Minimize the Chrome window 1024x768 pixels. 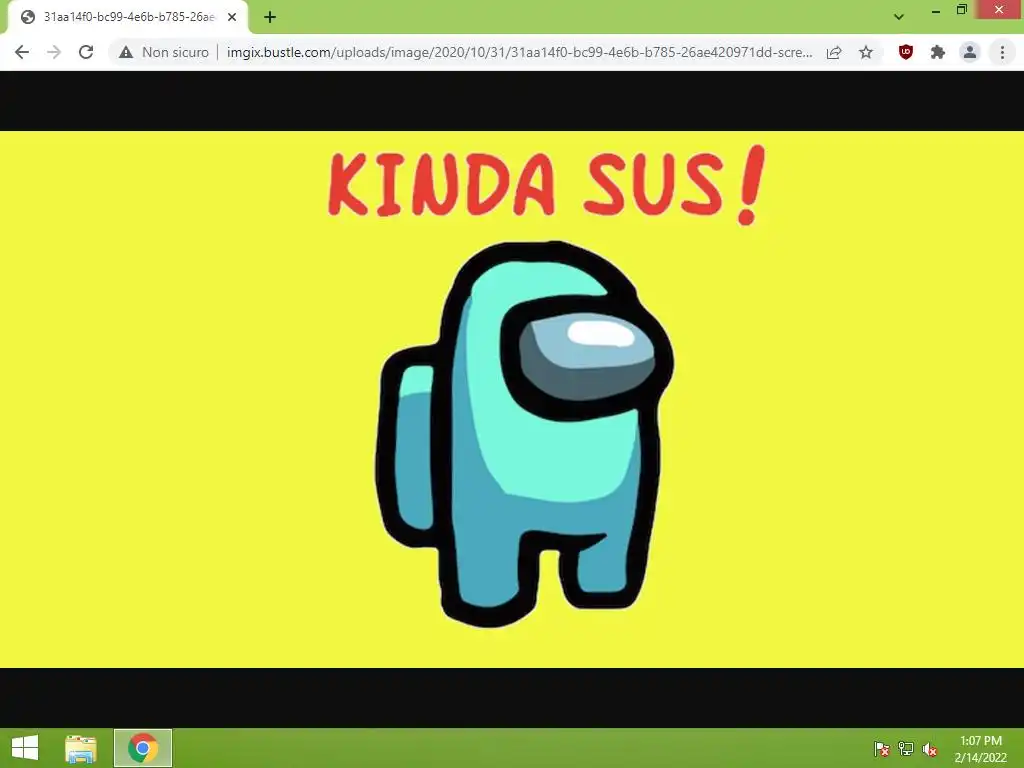pyautogui.click(x=935, y=10)
